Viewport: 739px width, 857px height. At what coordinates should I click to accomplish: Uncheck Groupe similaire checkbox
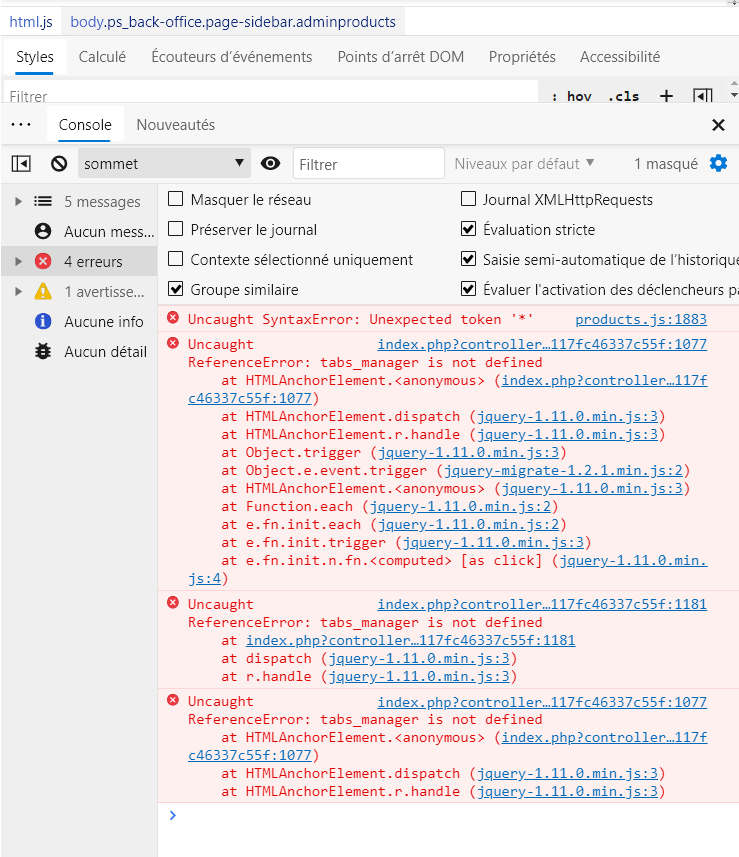pyautogui.click(x=175, y=289)
